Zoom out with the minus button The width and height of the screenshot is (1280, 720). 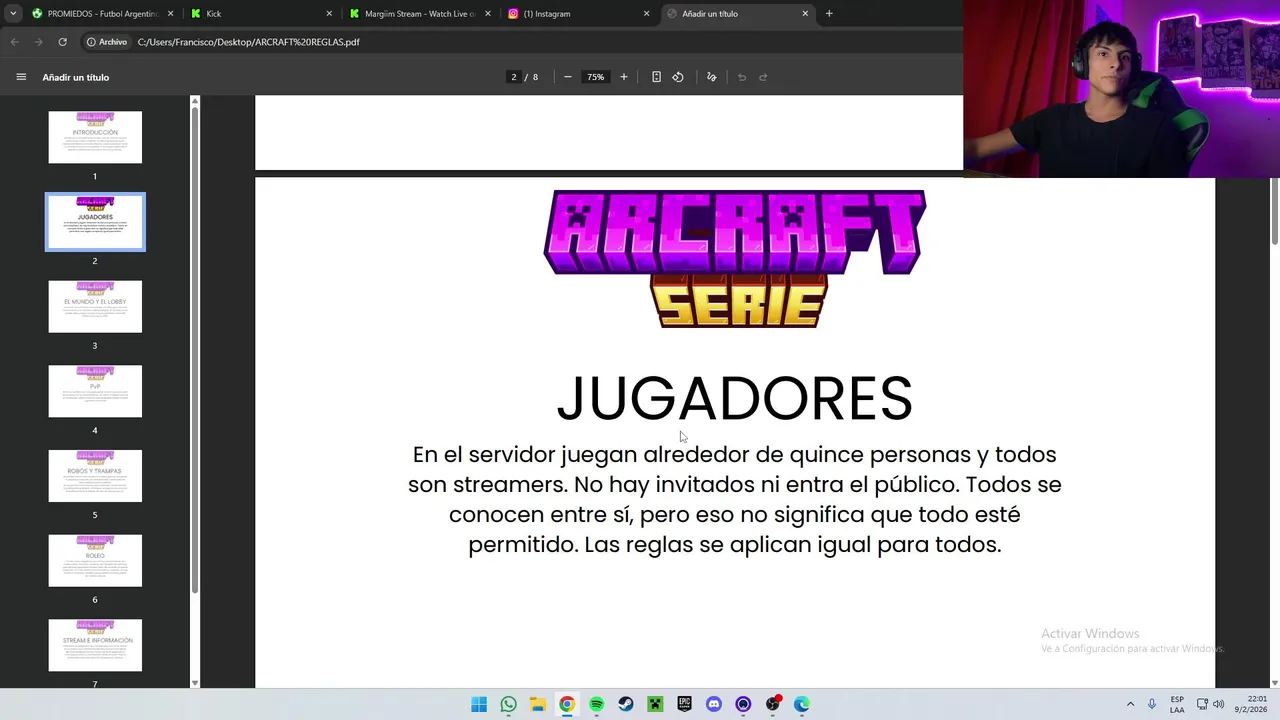point(568,77)
